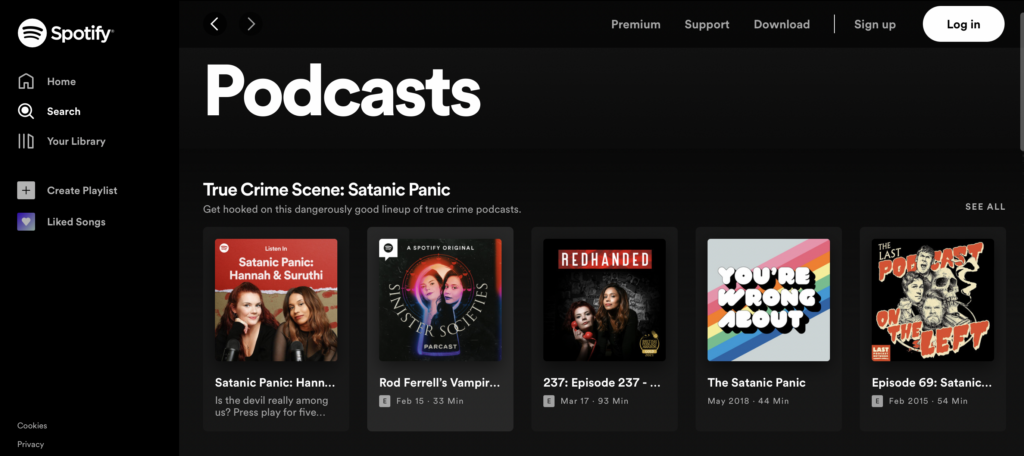Open Liked Songs
Viewport: 1024px width, 456px height.
tap(76, 222)
